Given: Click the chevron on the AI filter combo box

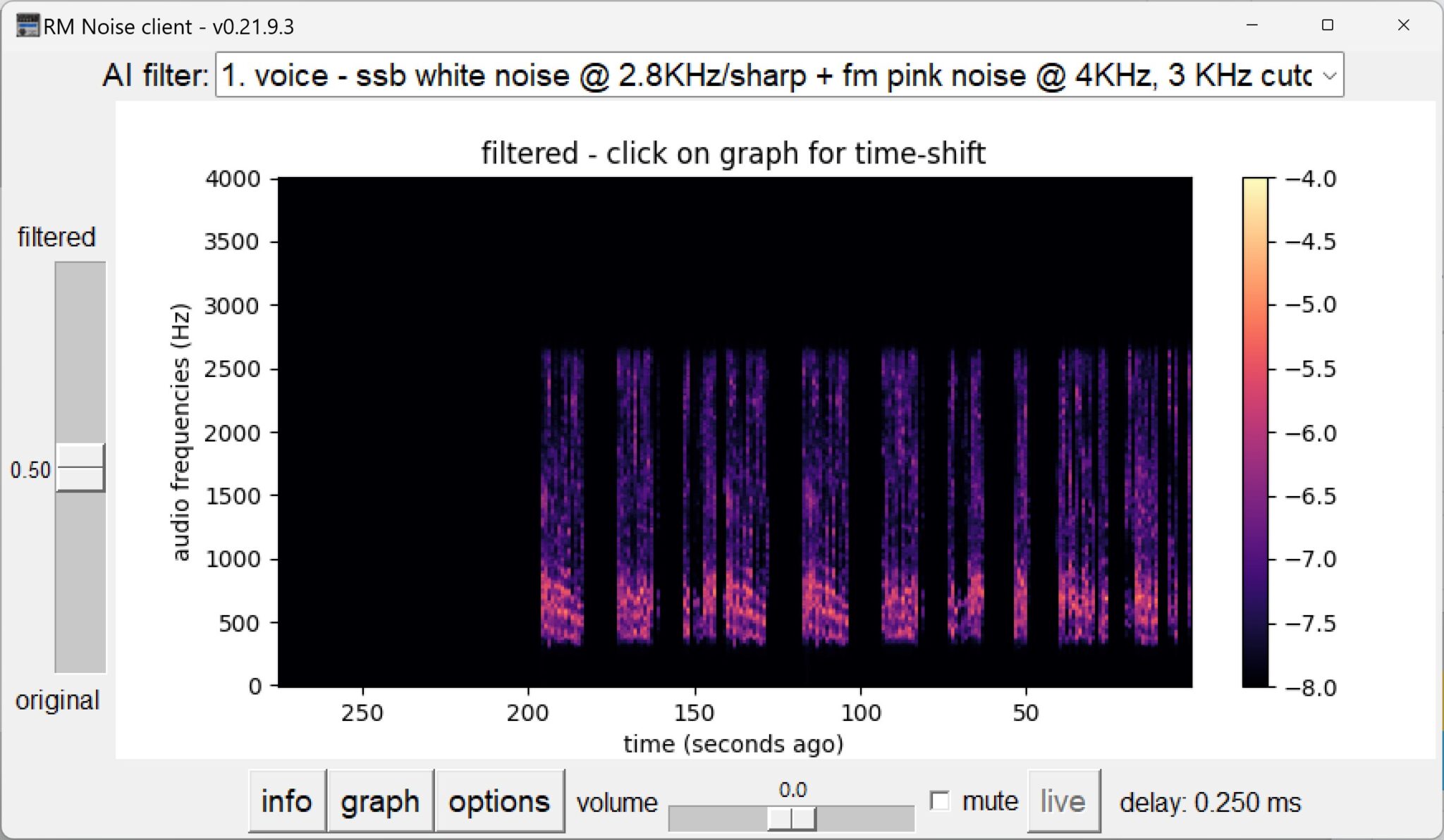Looking at the screenshot, I should click(1330, 75).
